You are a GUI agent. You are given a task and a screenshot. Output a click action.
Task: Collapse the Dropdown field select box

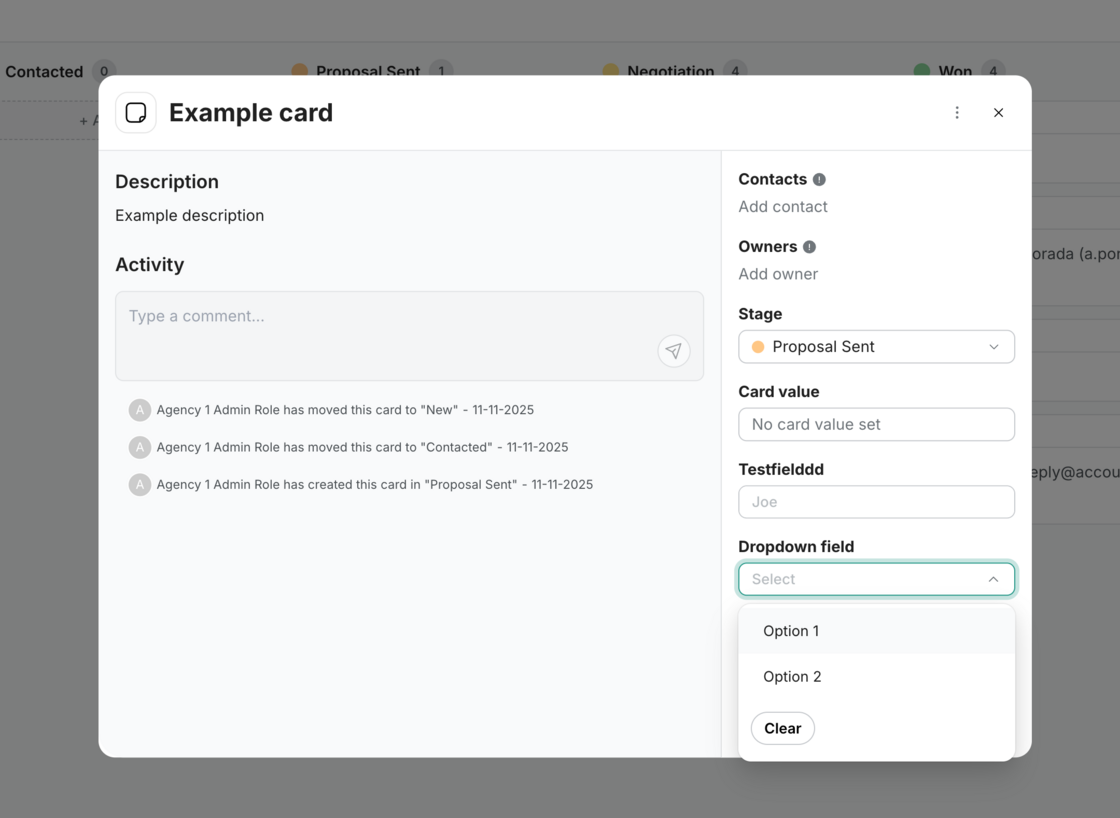click(876, 579)
